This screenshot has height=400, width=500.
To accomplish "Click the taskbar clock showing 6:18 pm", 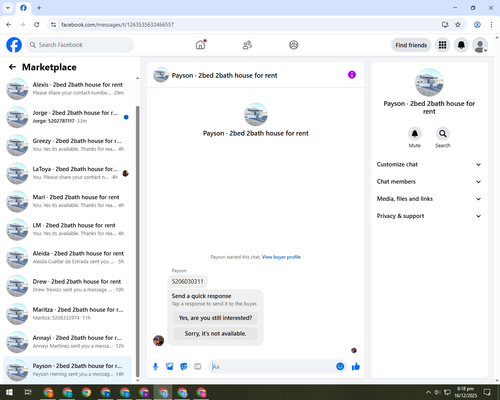I will coord(465,392).
